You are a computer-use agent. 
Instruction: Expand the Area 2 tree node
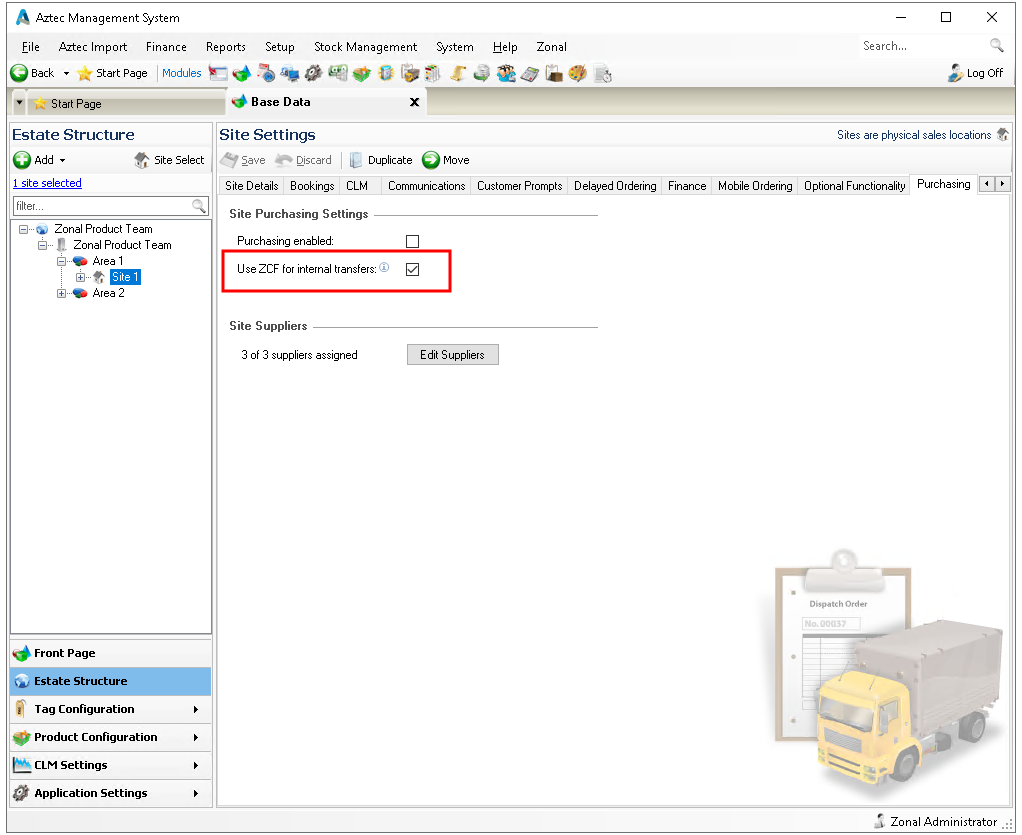[61, 293]
